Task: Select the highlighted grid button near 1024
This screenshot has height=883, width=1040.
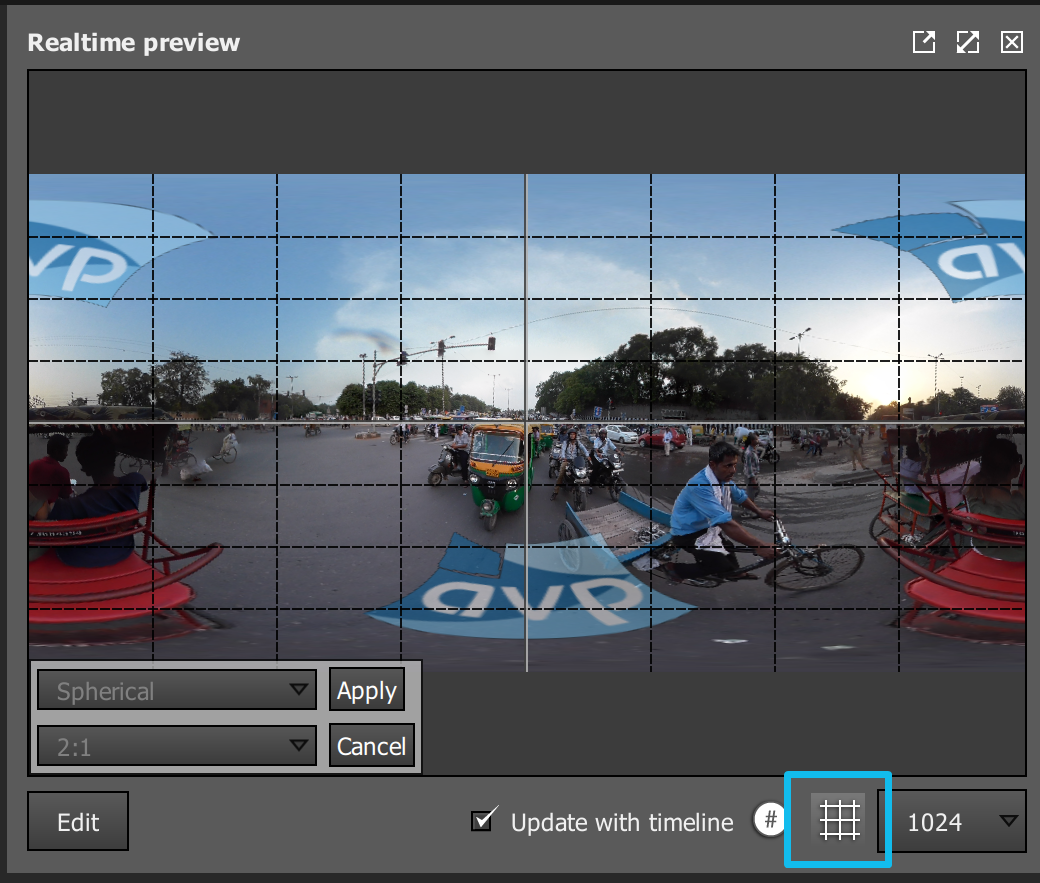Action: [x=837, y=820]
